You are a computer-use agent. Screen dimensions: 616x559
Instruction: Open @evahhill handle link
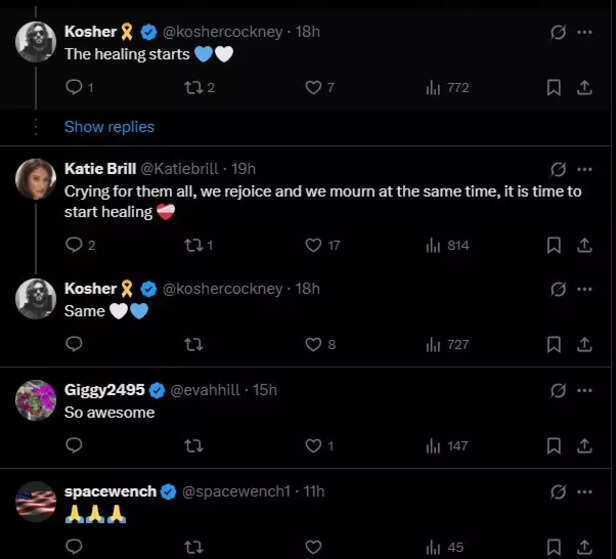tap(206, 390)
